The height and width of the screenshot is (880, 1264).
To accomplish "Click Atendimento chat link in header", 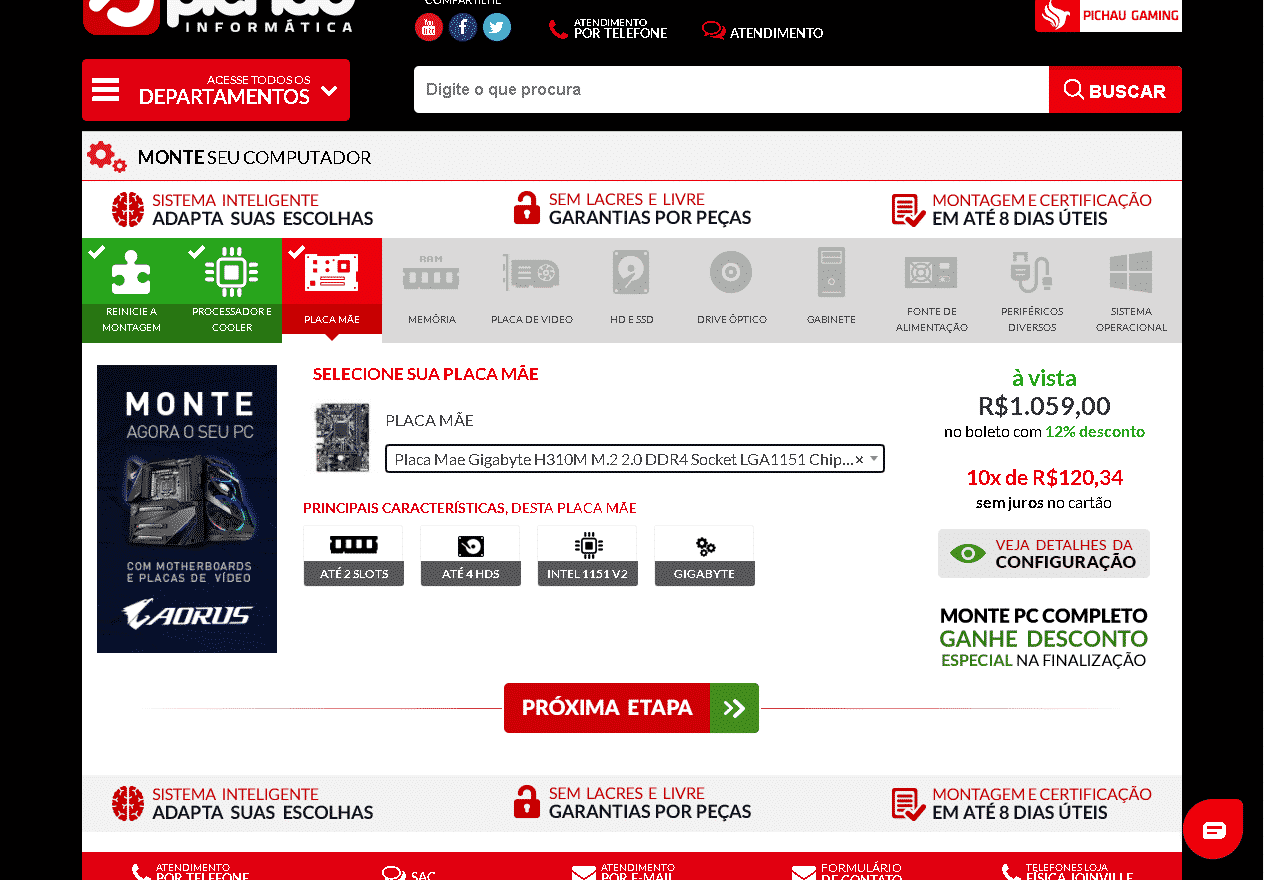I will 763,32.
